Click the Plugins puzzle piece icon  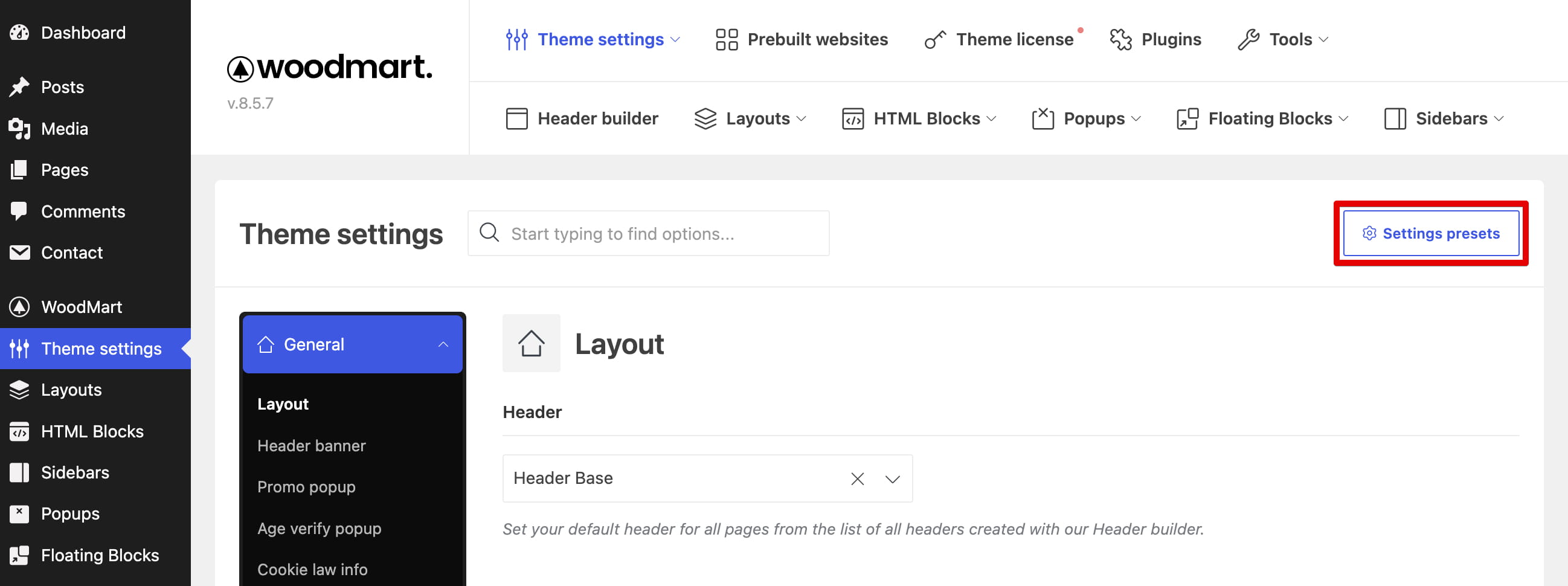1120,39
